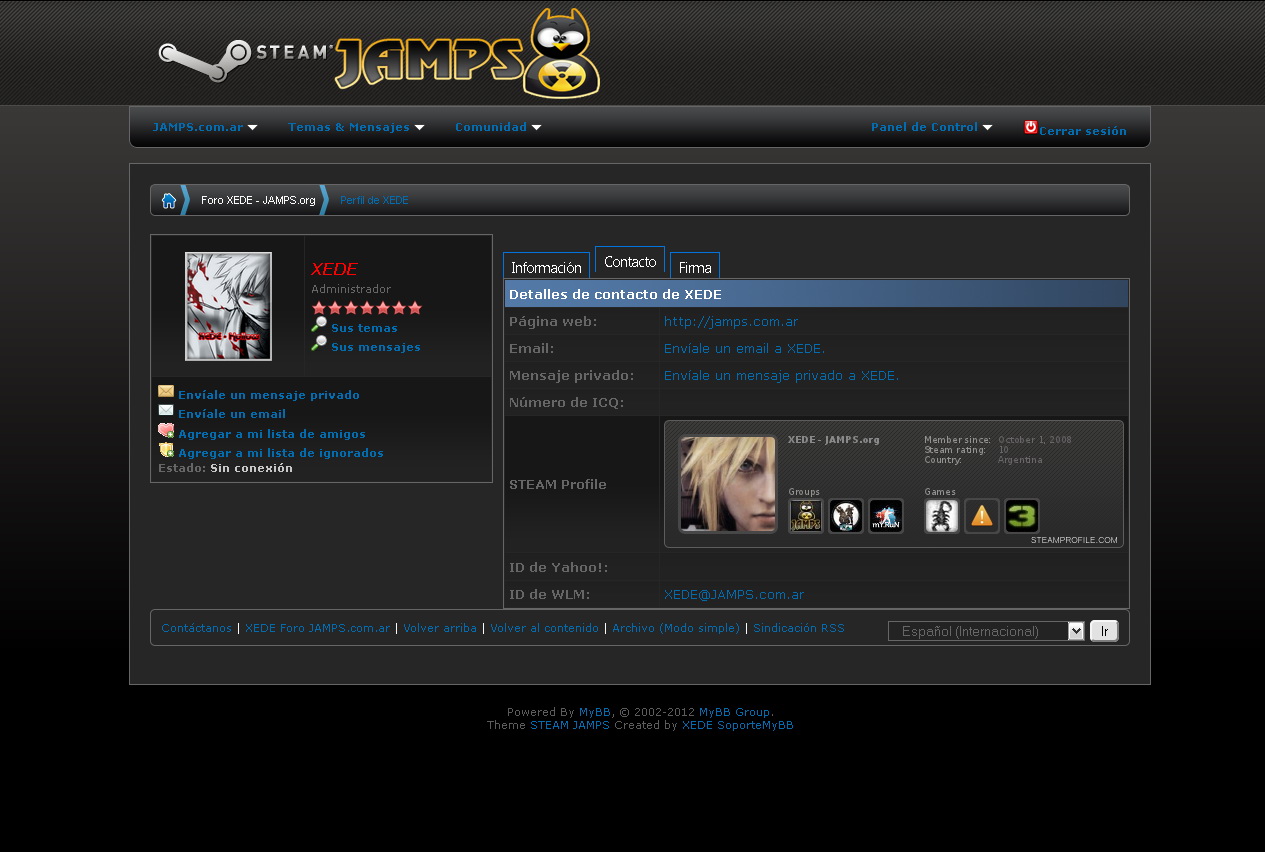Click the red power icon beside Cerrar sesión
The width and height of the screenshot is (1265, 852).
[1030, 127]
